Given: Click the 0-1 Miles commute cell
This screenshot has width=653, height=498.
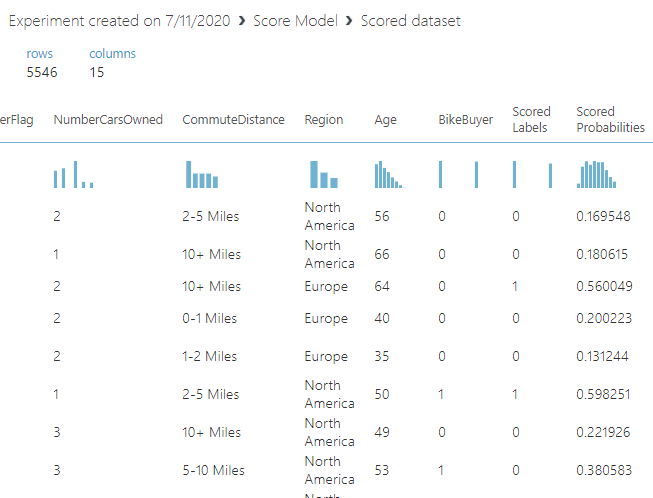Looking at the screenshot, I should [x=210, y=319].
